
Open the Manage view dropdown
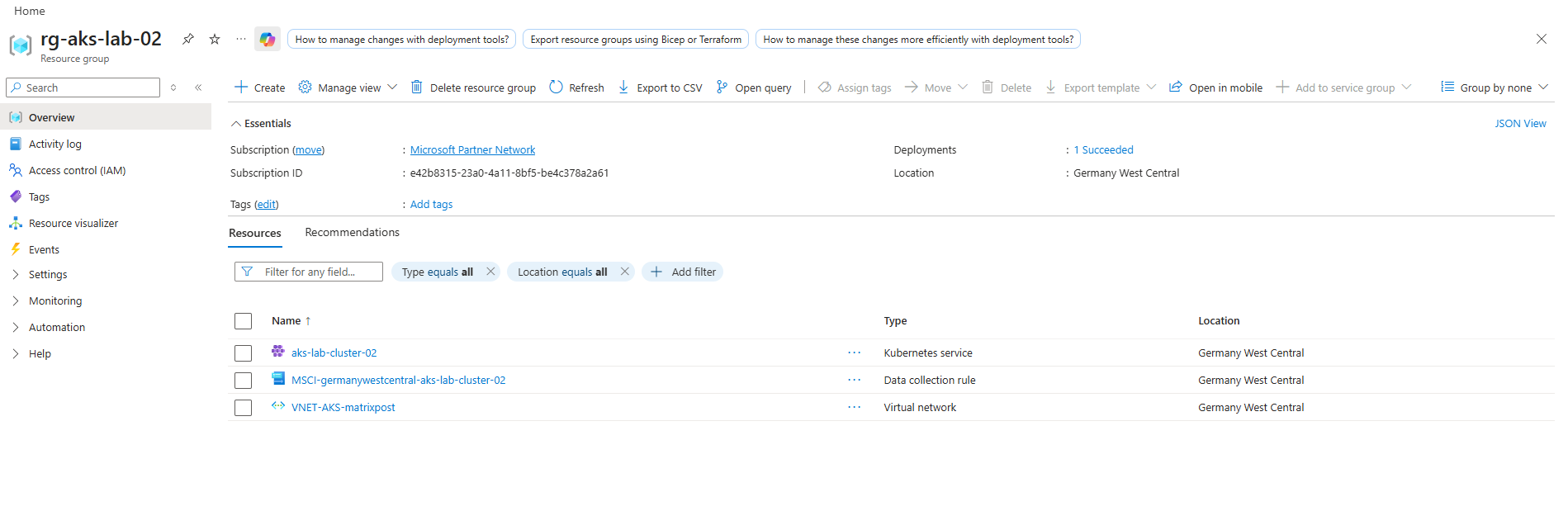(348, 88)
